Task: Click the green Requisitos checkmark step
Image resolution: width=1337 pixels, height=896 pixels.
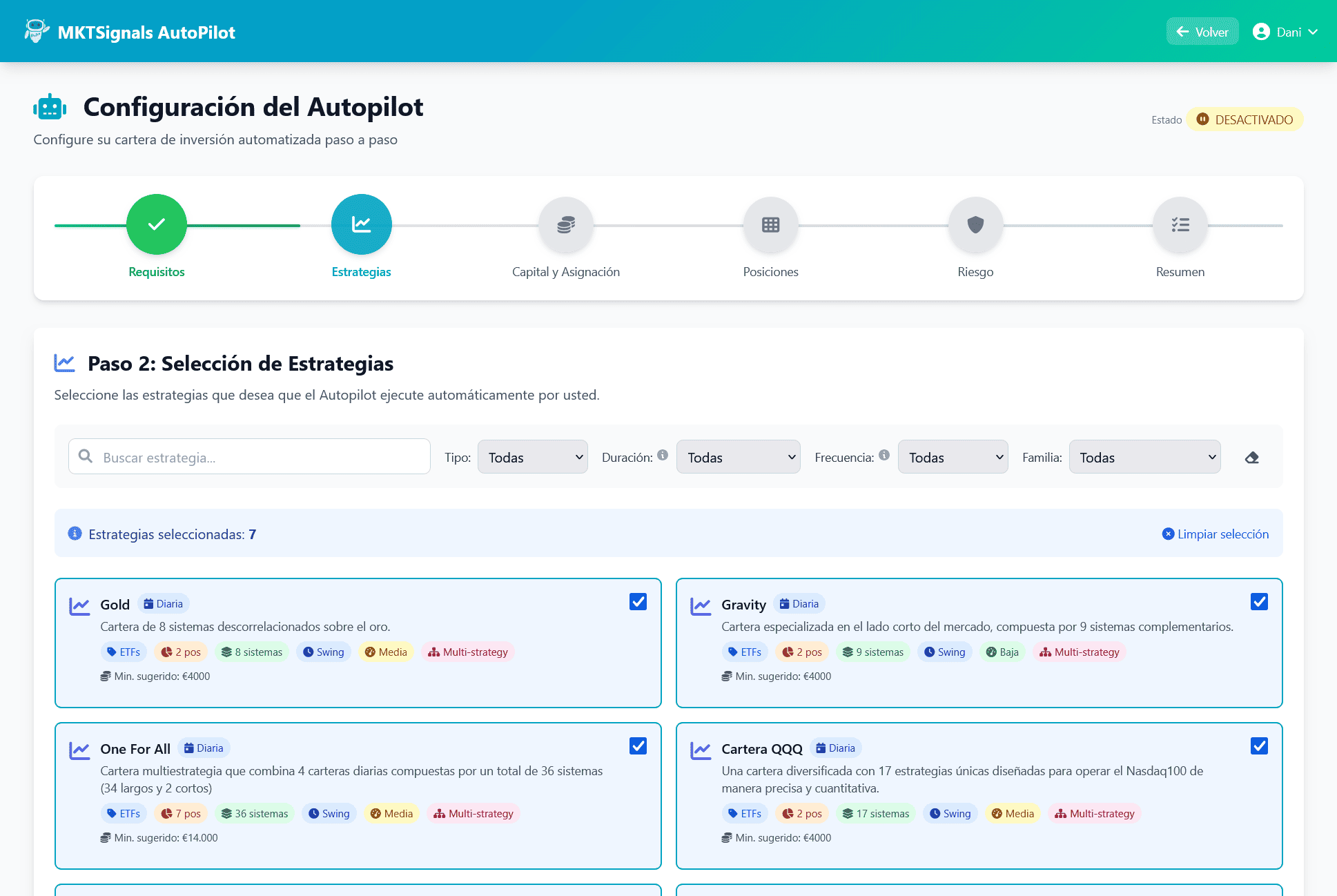Action: tap(157, 224)
